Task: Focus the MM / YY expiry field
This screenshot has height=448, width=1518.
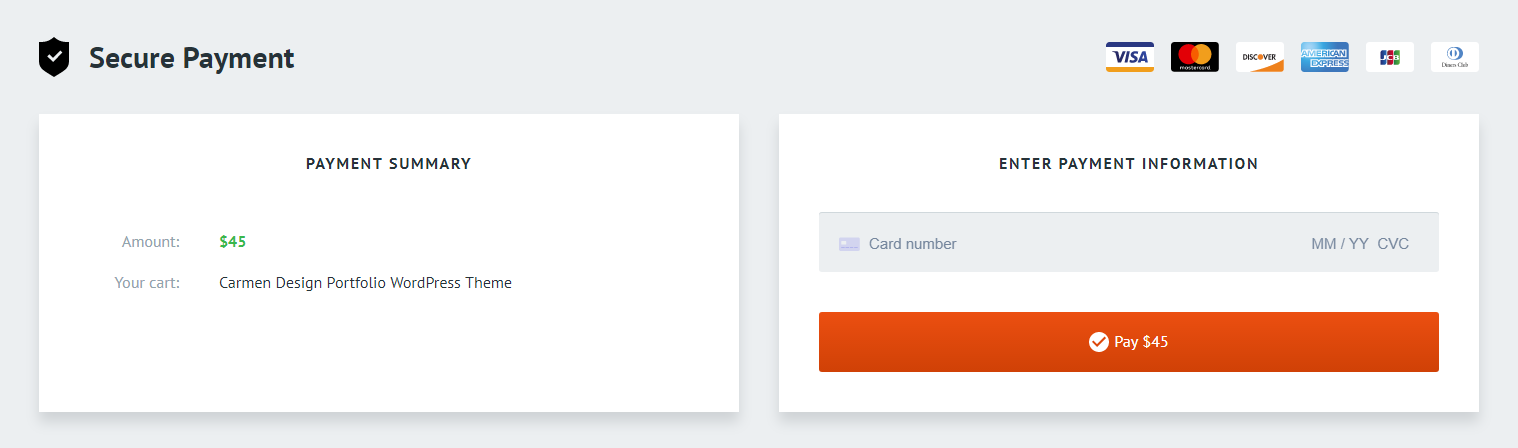Action: pyautogui.click(x=1339, y=244)
